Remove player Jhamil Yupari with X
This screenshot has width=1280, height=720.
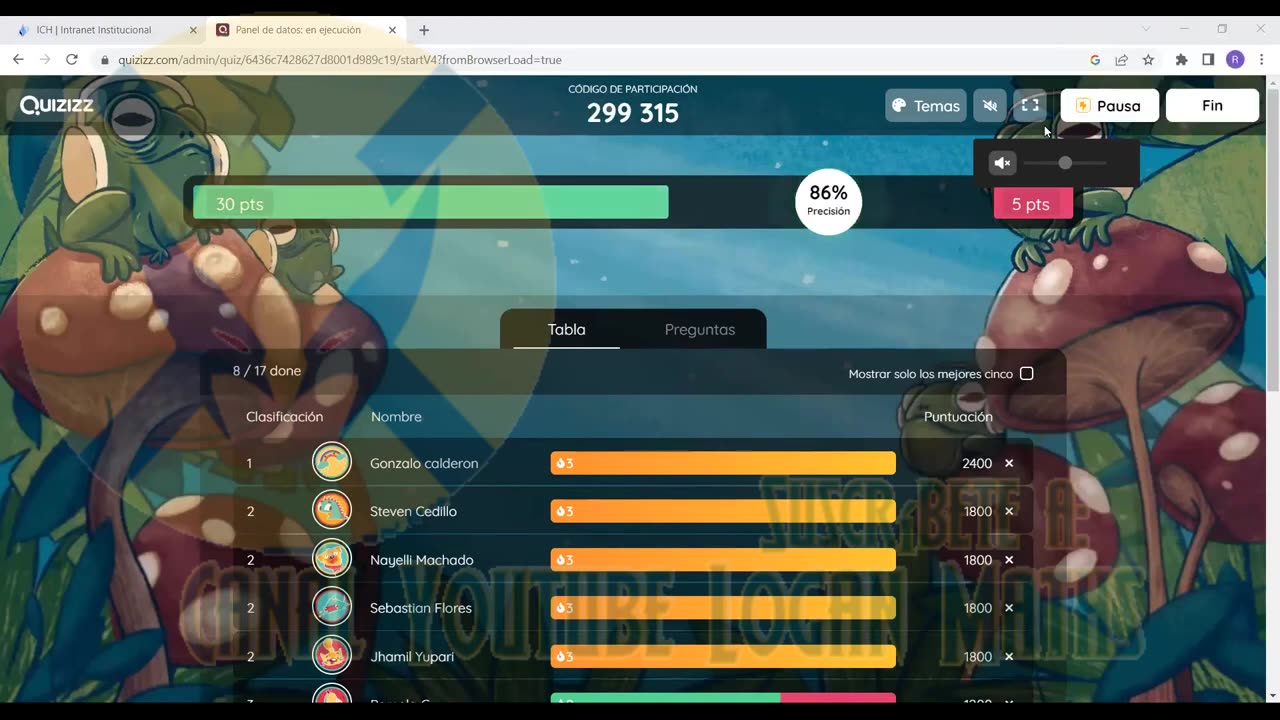(x=1009, y=656)
